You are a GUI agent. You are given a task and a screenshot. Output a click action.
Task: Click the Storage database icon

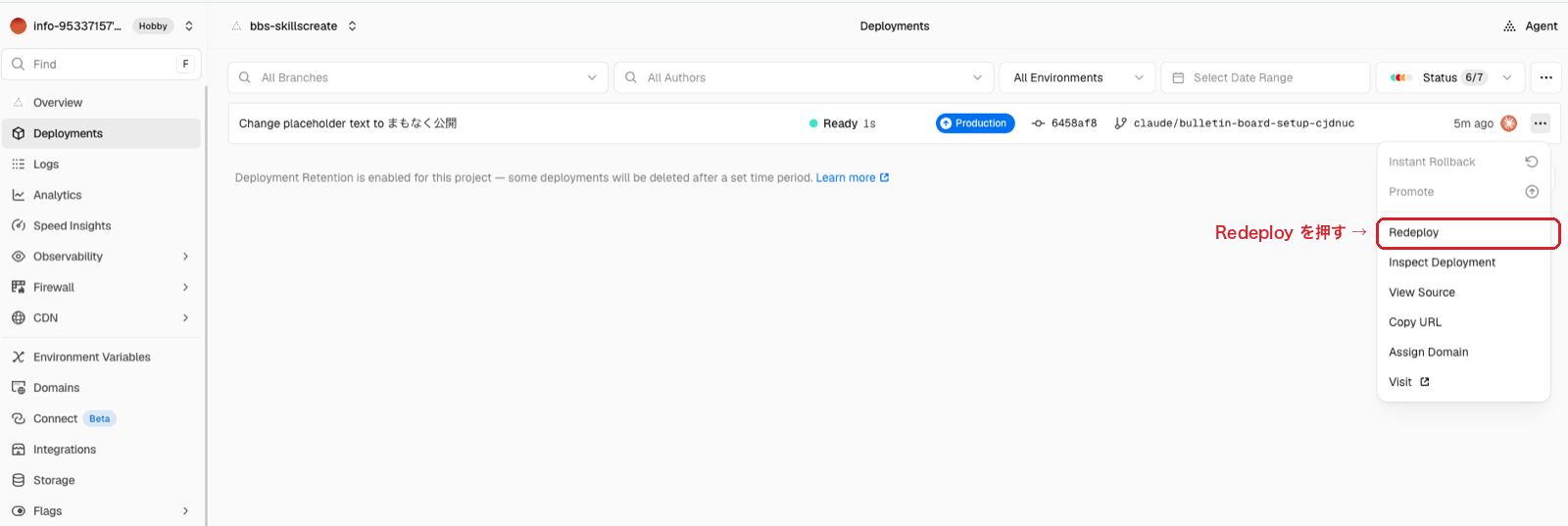pyautogui.click(x=18, y=480)
